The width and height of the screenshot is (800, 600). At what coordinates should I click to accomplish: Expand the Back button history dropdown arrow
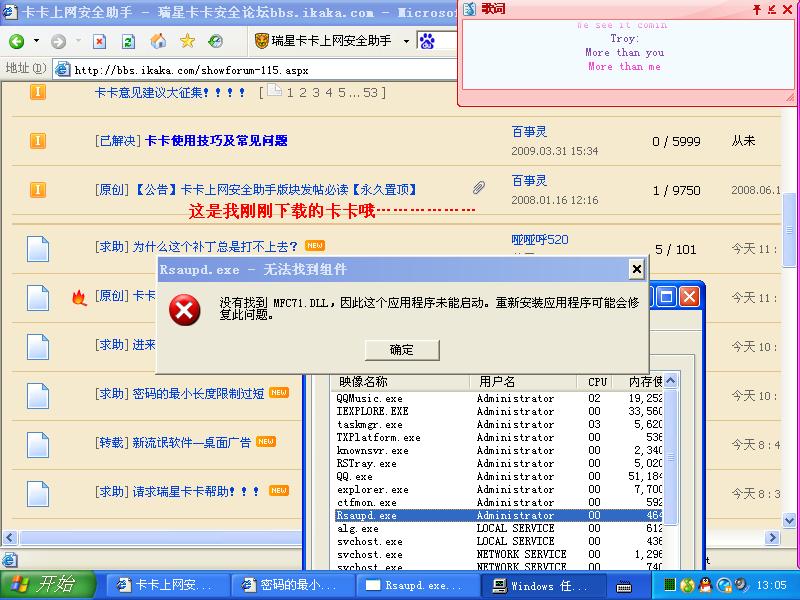coord(36,41)
